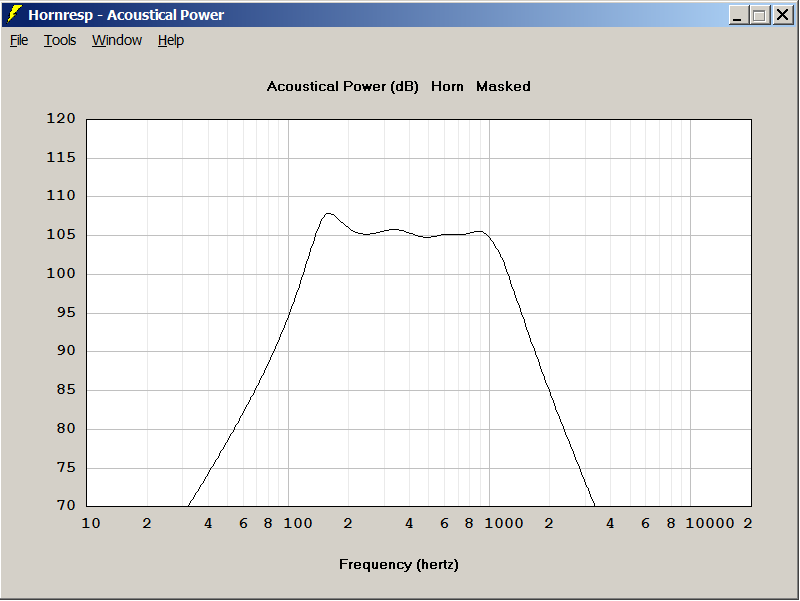Viewport: 800px width, 601px height.
Task: Click the 'Horn' label in chart title
Action: click(x=447, y=86)
